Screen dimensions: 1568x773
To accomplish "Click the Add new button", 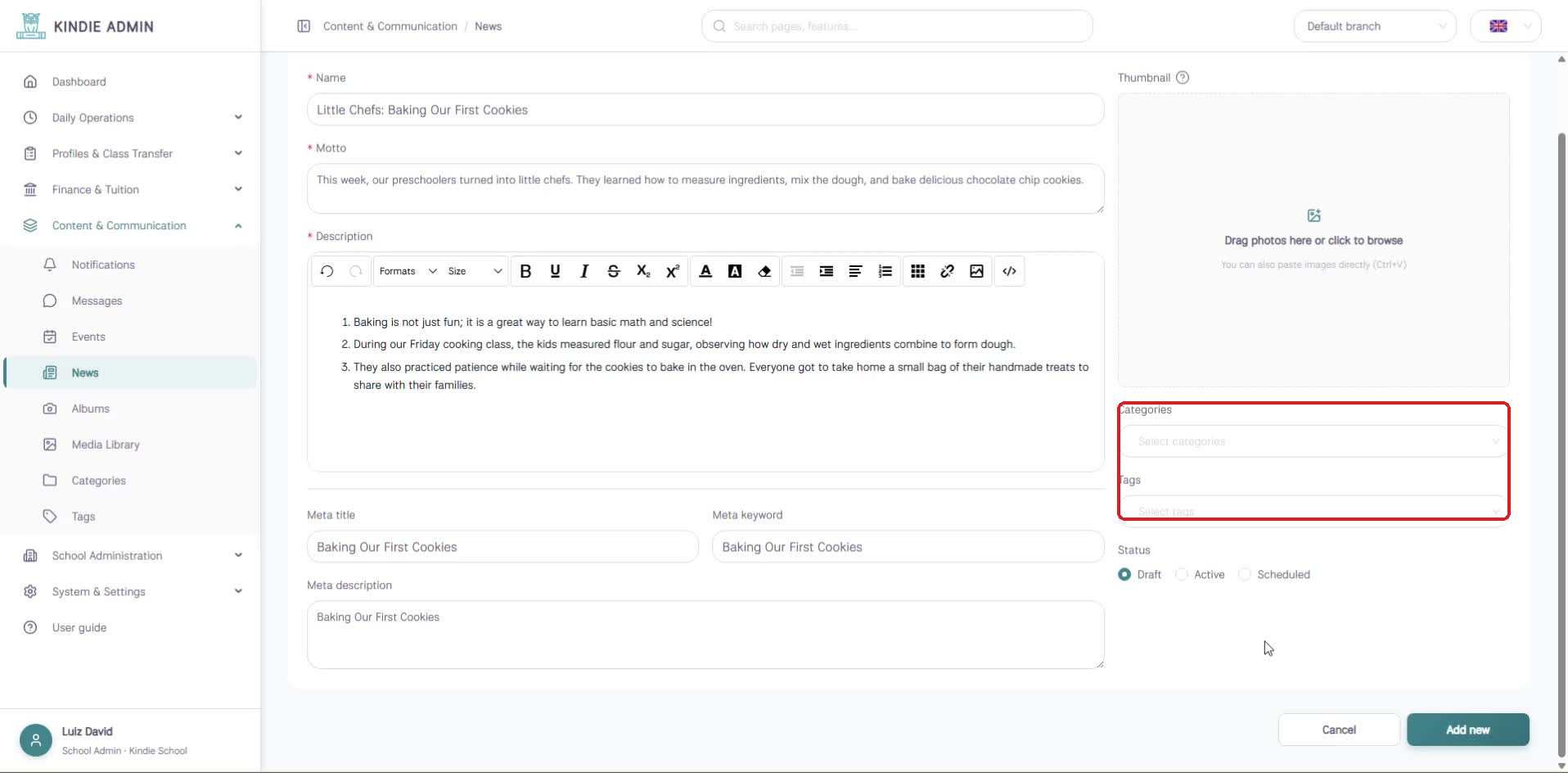I will click(1468, 730).
